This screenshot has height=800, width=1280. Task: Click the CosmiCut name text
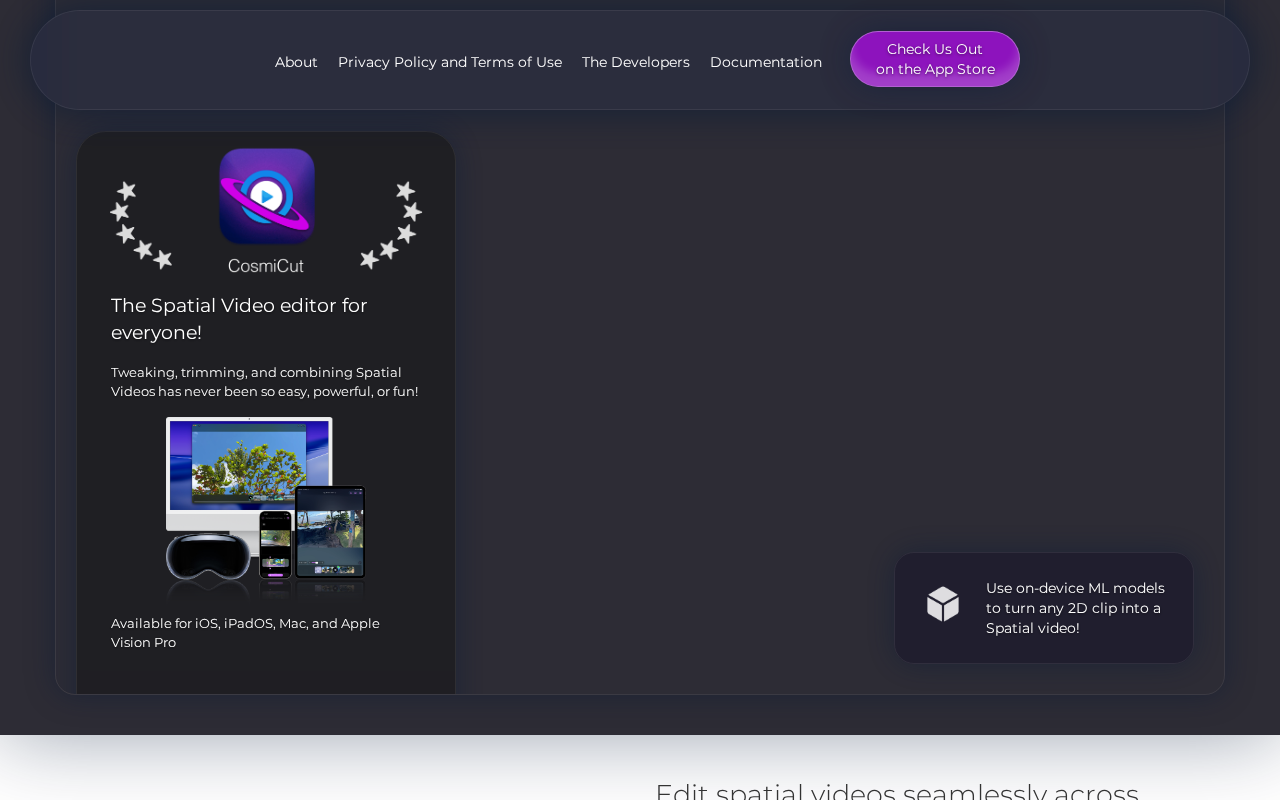(x=266, y=266)
